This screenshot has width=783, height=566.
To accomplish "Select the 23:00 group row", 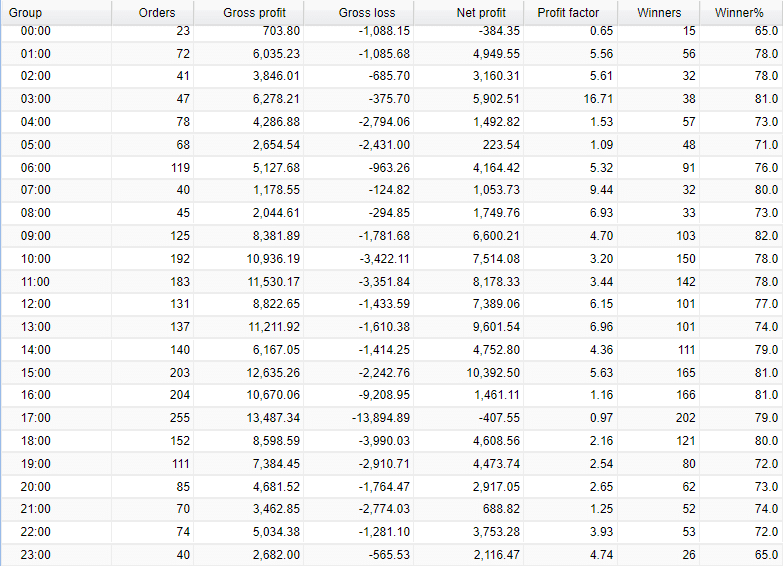I will click(x=392, y=555).
